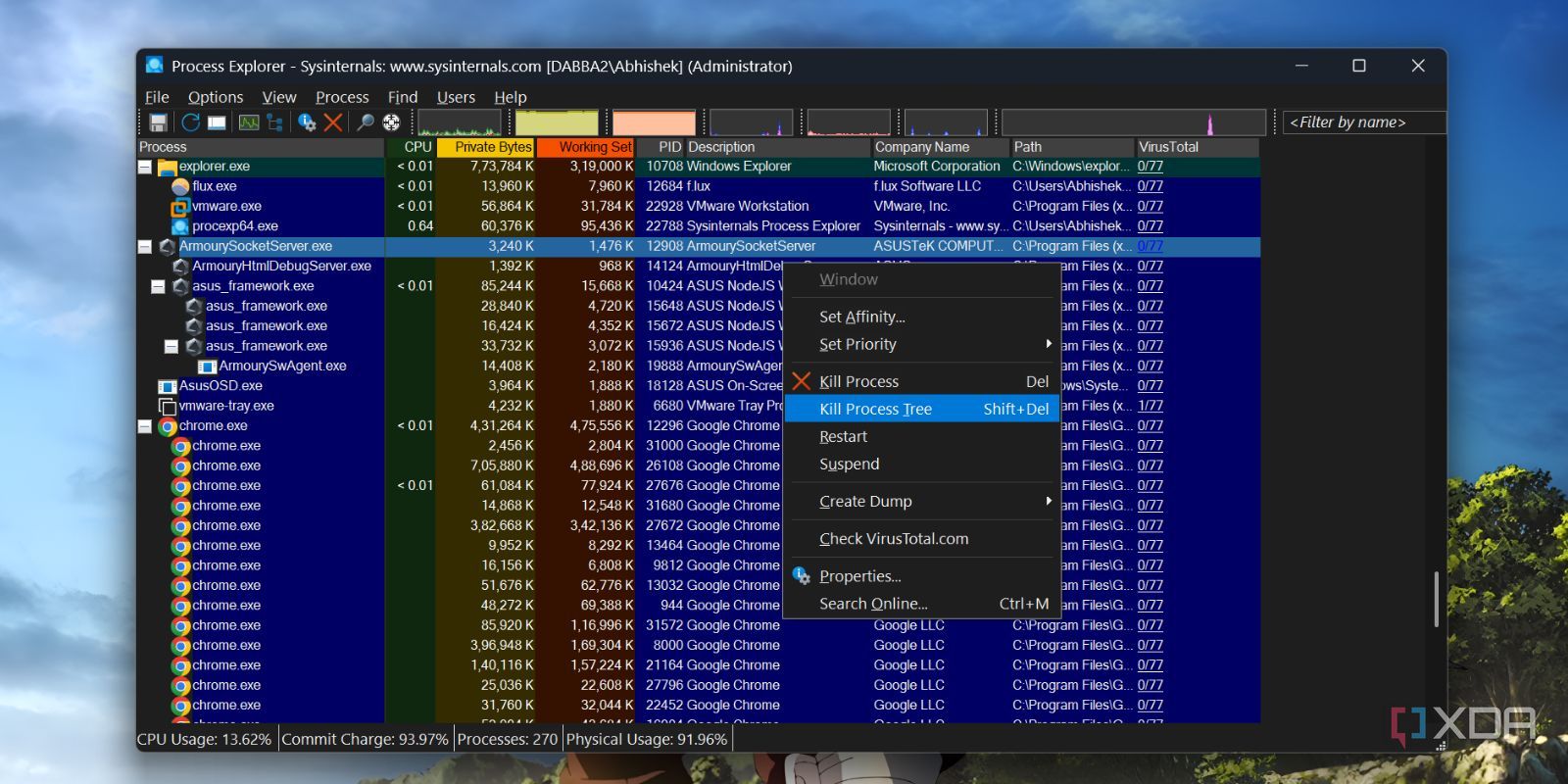Open Properties via toolbar gear icon
Viewport: 1568px width, 784px height.
tap(307, 122)
